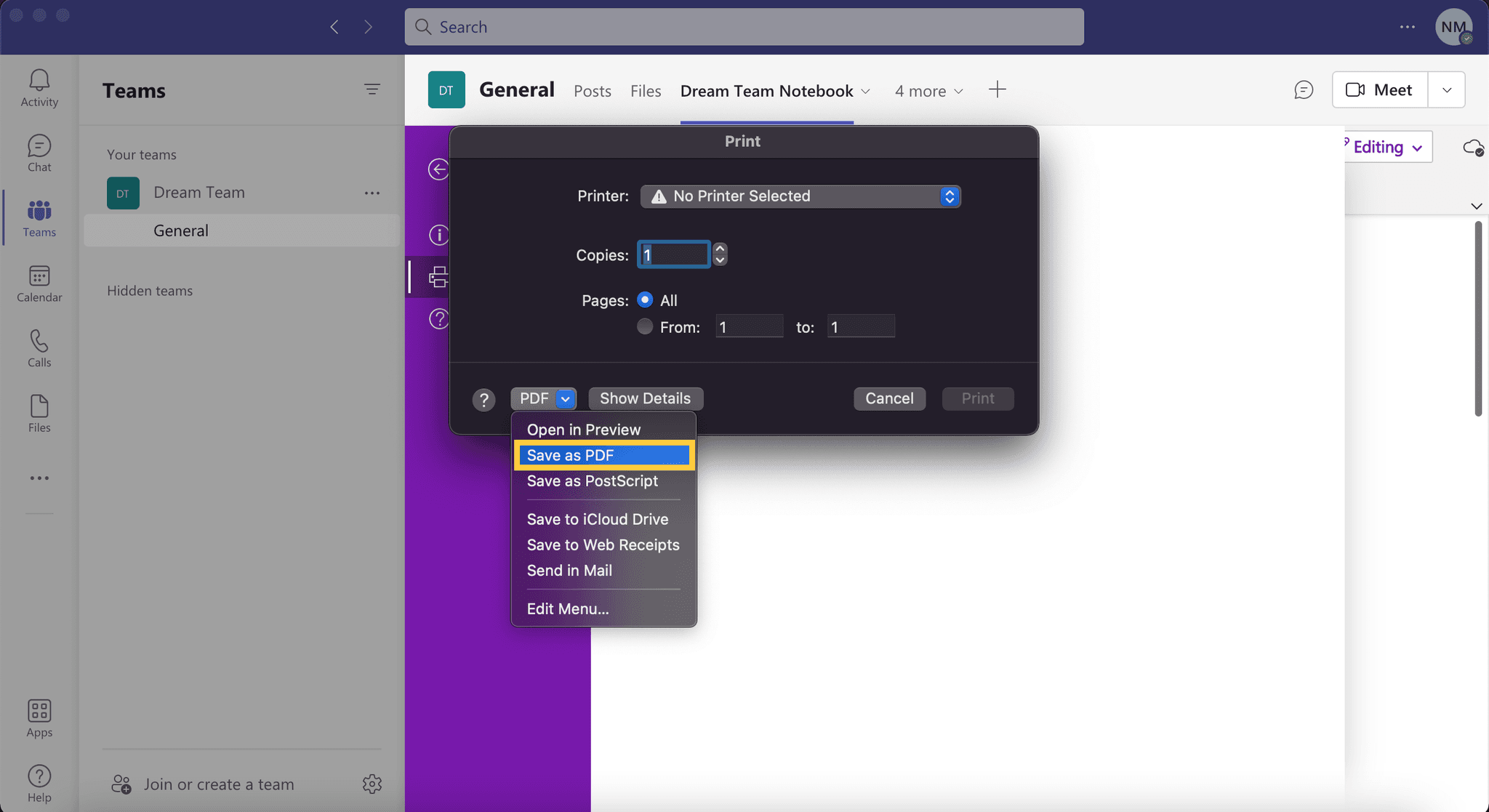1489x812 pixels.
Task: Switch to the Posts tab
Action: 592,90
